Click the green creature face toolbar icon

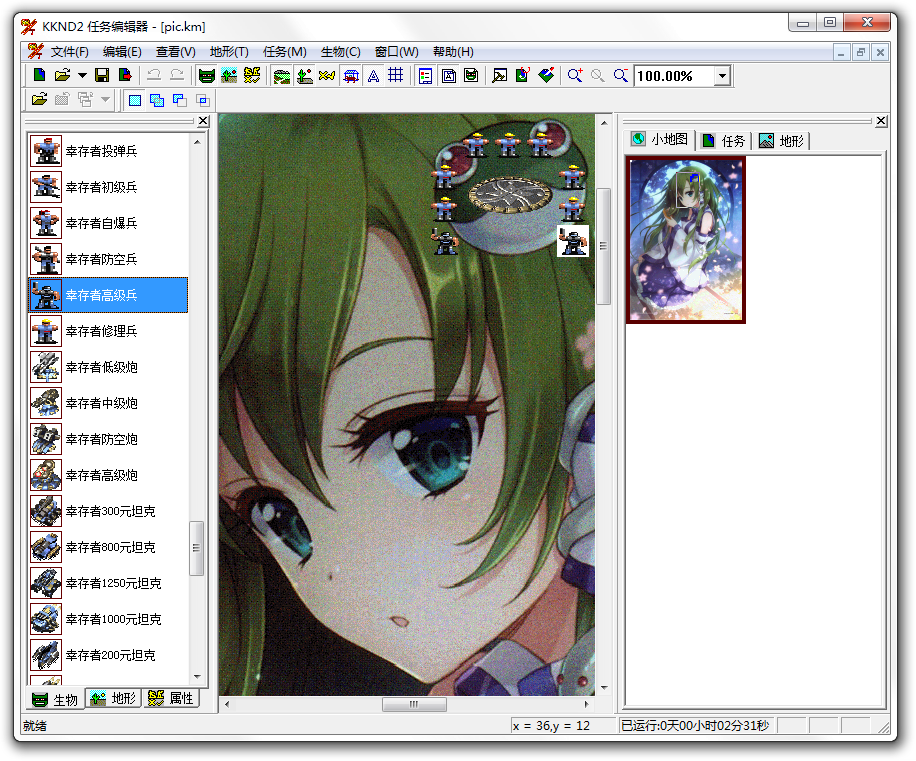[x=207, y=75]
